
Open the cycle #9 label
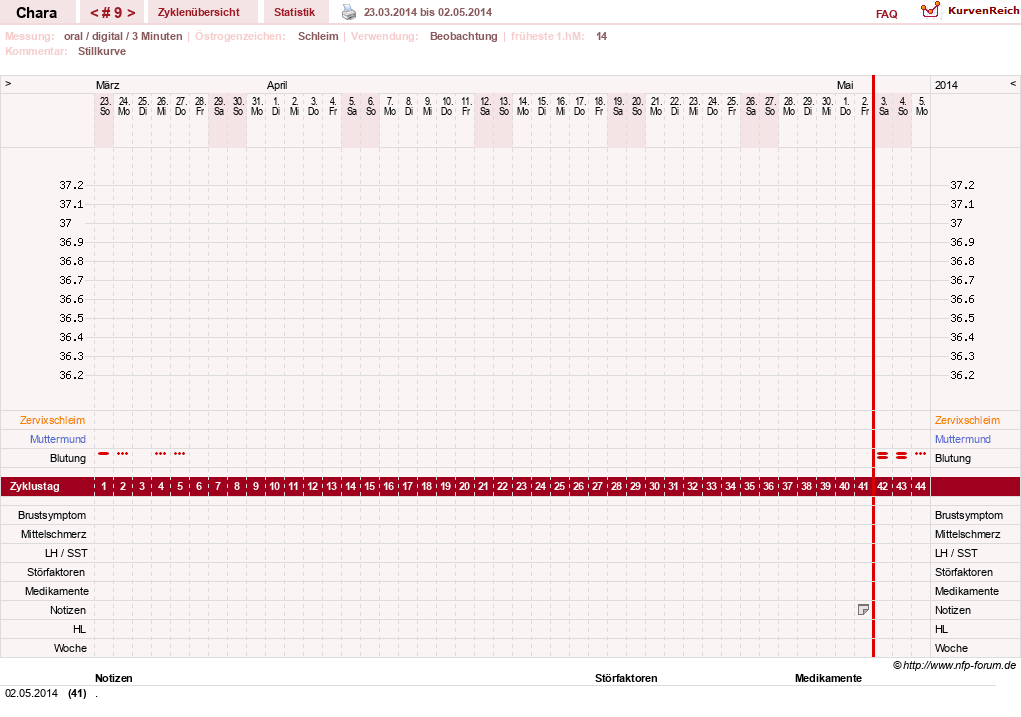click(x=113, y=12)
